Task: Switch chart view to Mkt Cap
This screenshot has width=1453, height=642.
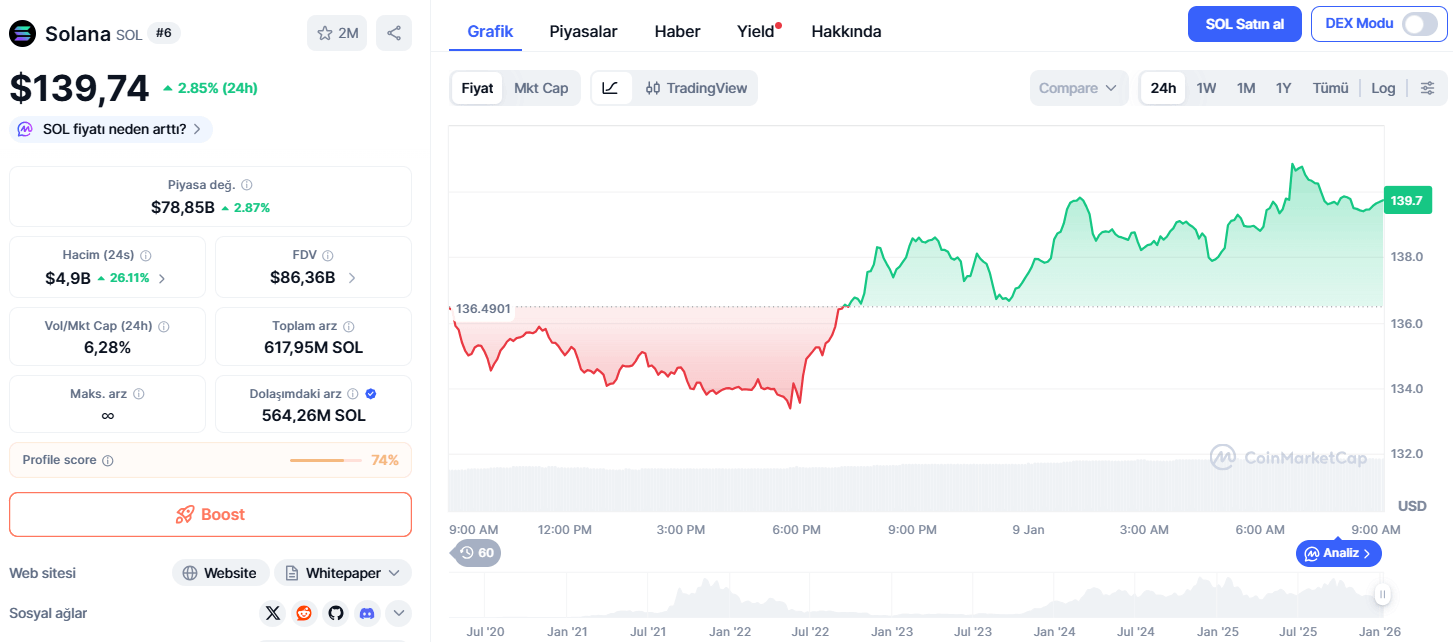Action: coord(541,88)
